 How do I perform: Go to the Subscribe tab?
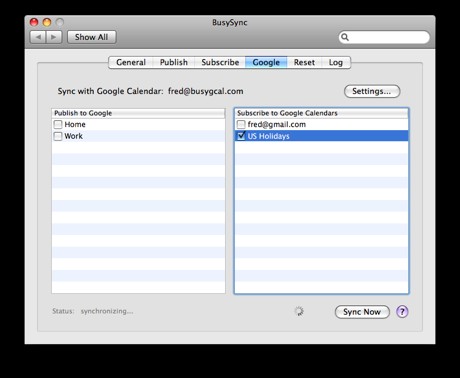click(220, 62)
